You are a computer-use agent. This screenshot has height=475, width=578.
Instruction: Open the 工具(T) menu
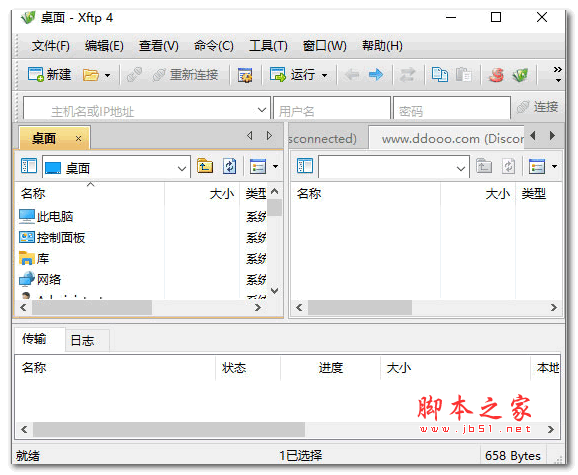coord(268,46)
